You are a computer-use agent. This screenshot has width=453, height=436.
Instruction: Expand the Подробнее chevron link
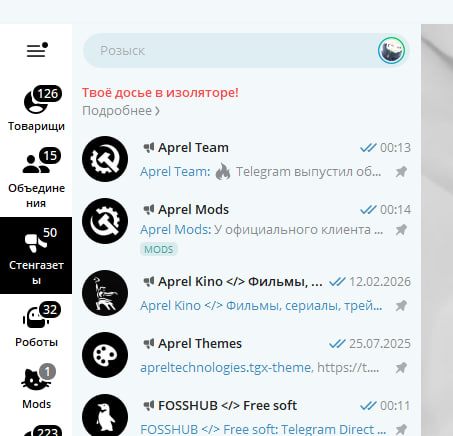coord(121,111)
